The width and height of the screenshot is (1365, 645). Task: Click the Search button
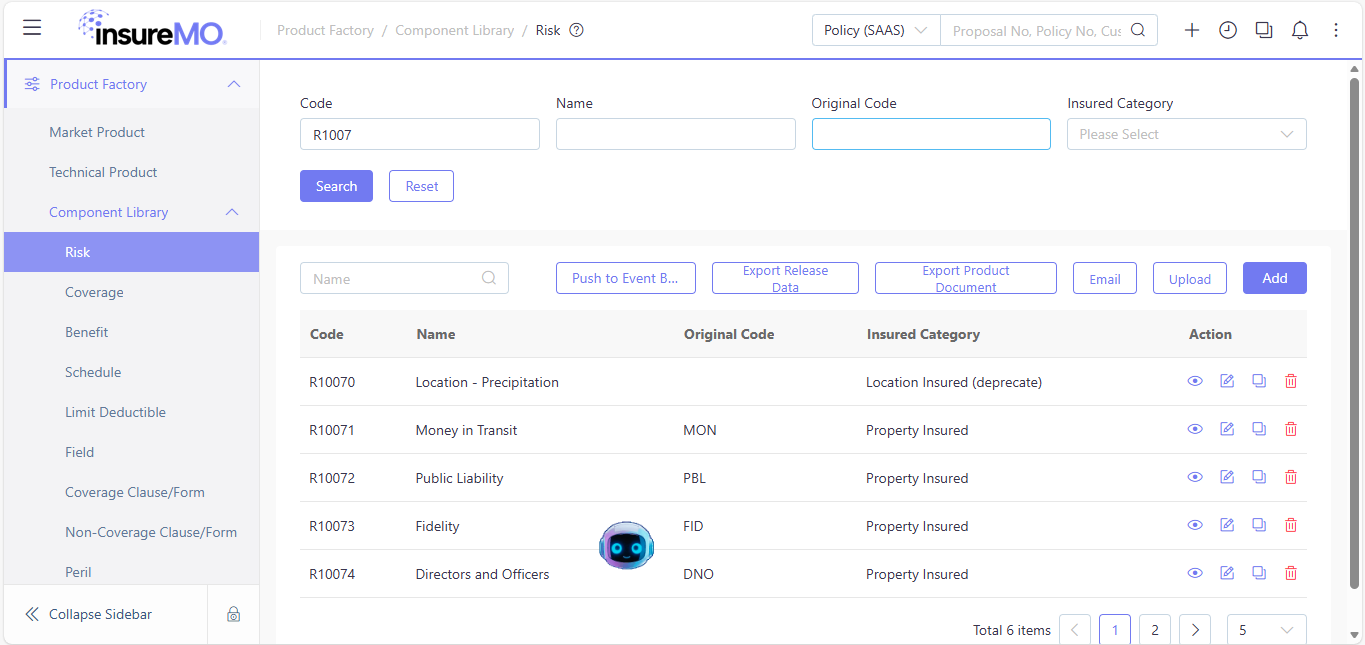(336, 186)
